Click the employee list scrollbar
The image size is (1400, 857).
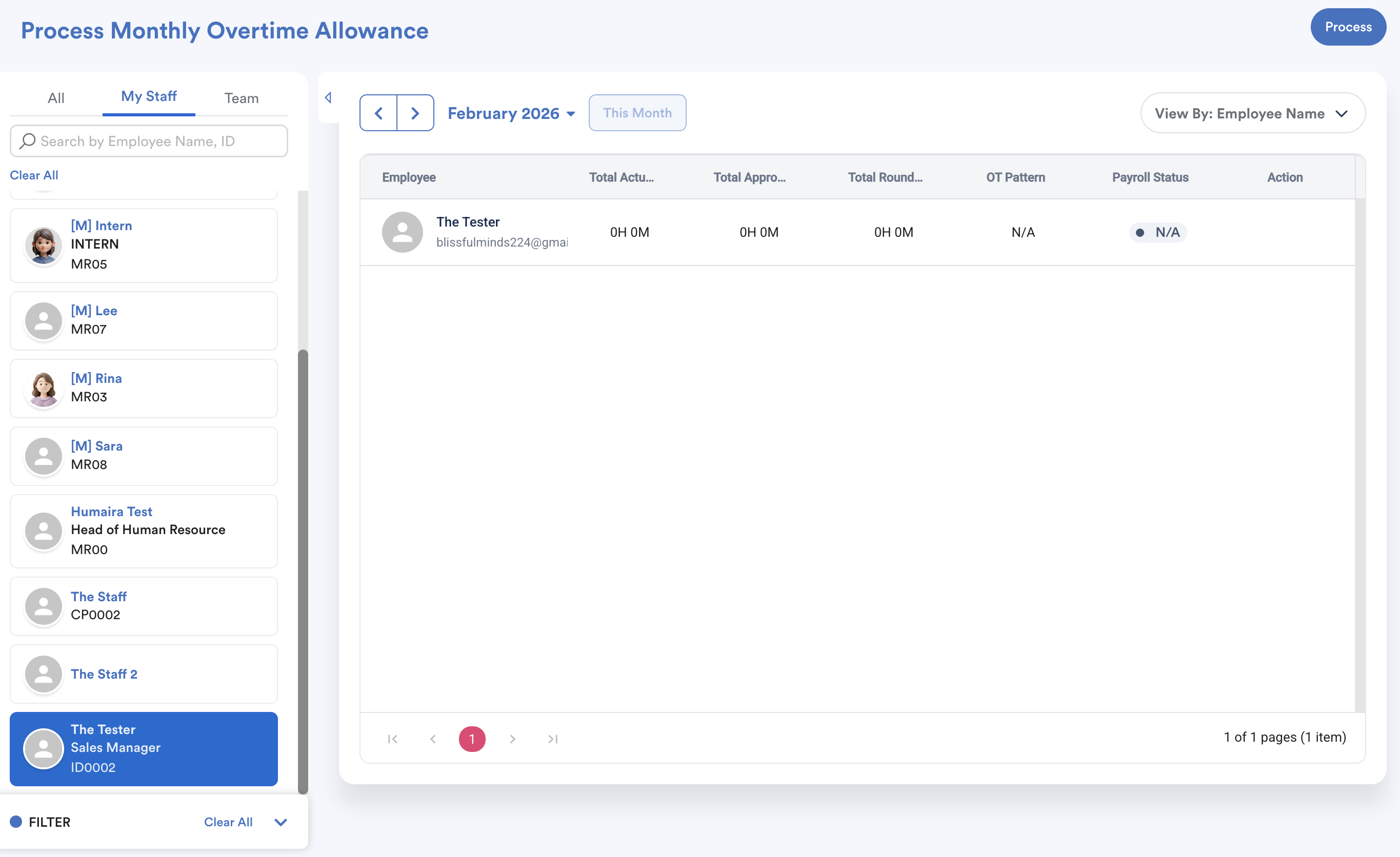(x=303, y=568)
